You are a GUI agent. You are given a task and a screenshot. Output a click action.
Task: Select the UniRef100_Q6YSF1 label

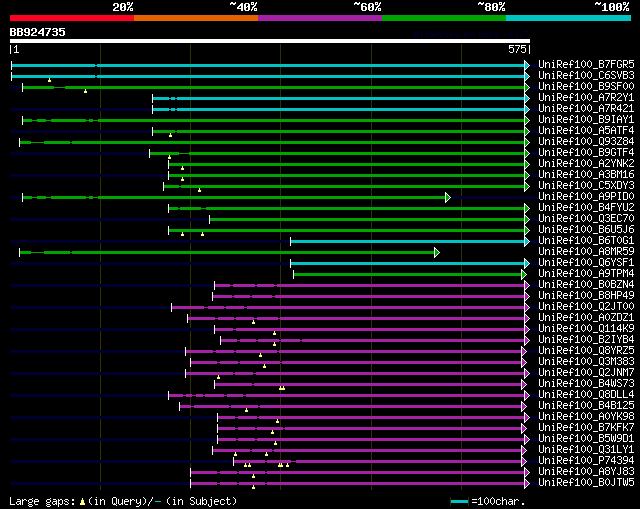(x=586, y=263)
